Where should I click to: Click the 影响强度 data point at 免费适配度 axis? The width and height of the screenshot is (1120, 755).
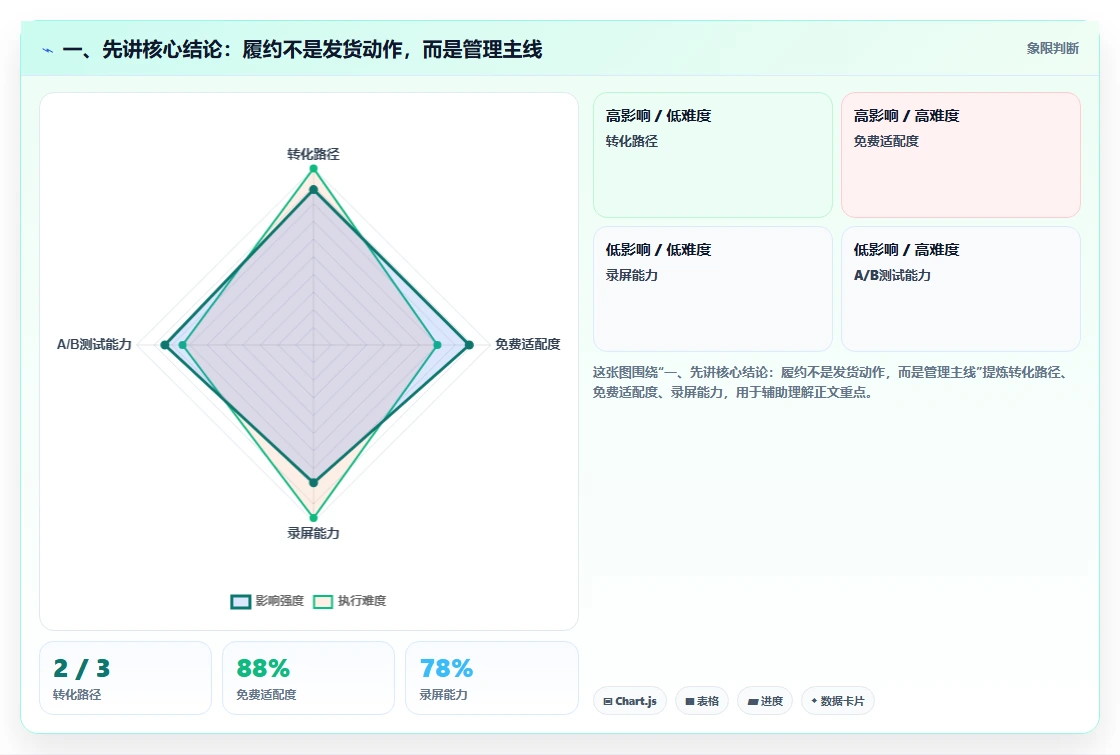(x=469, y=345)
